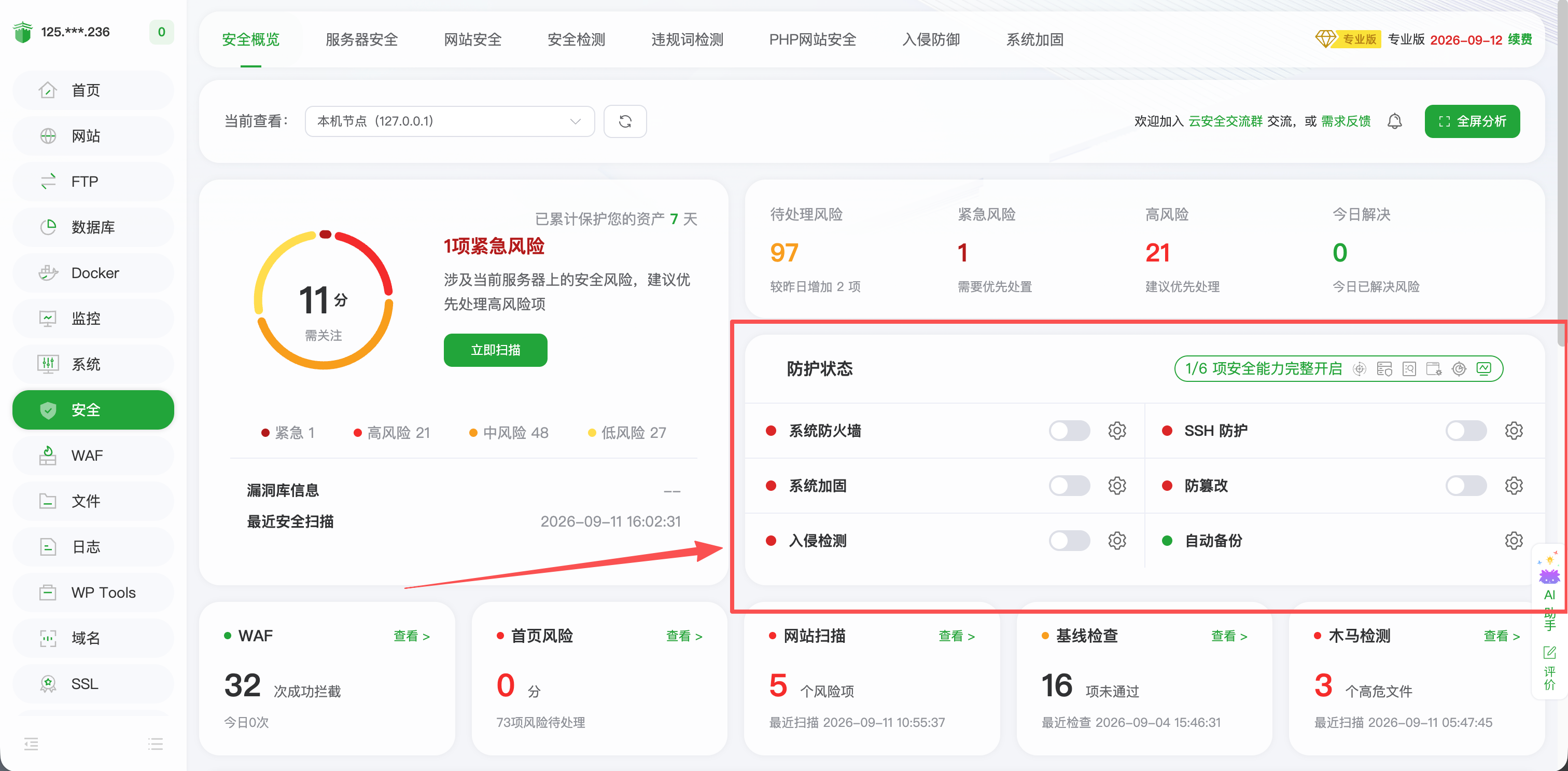Open the 入侵防御 tab
This screenshot has height=771, width=1568.
click(x=931, y=39)
